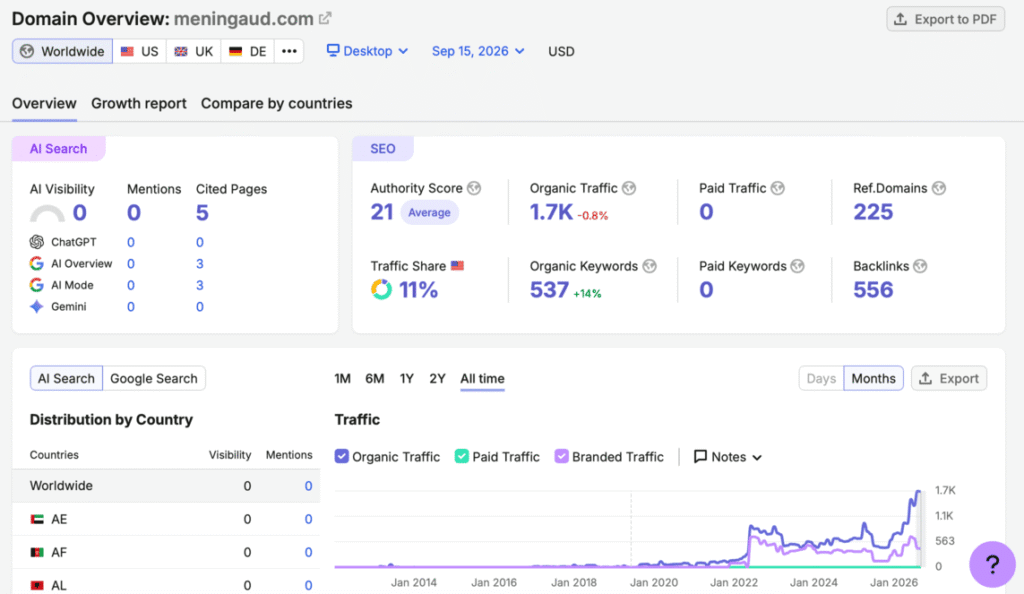Click the Export to PDF button
The height and width of the screenshot is (594, 1024).
click(945, 20)
